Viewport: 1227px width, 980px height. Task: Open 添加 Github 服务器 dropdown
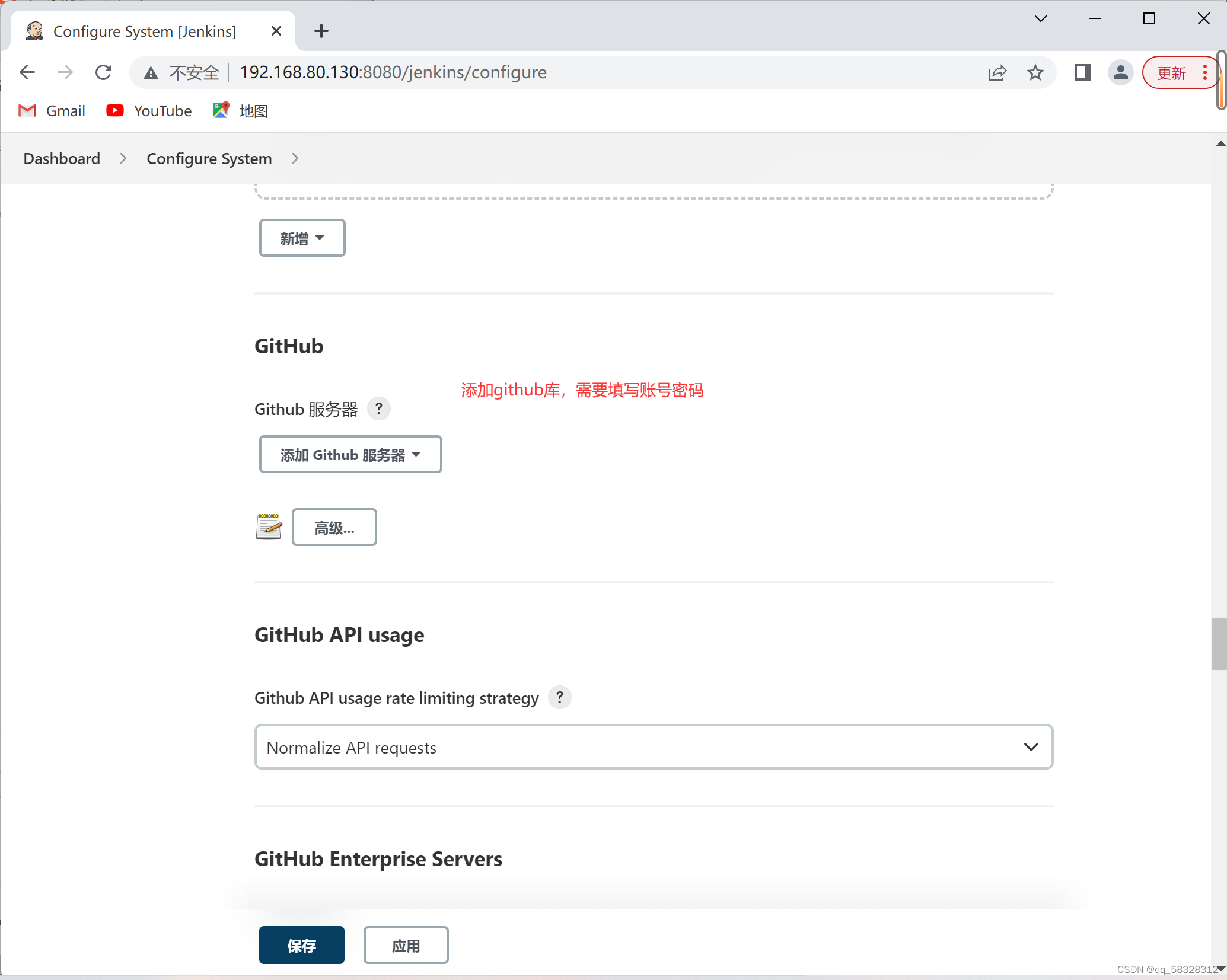(x=350, y=454)
